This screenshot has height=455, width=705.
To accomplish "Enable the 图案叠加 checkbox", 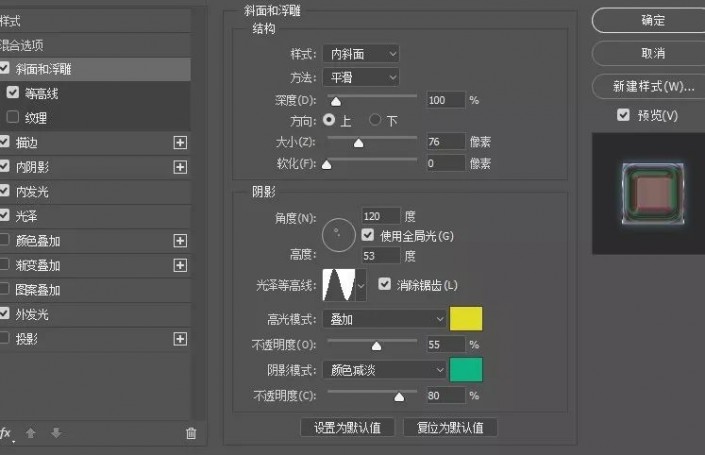I will 4,289.
